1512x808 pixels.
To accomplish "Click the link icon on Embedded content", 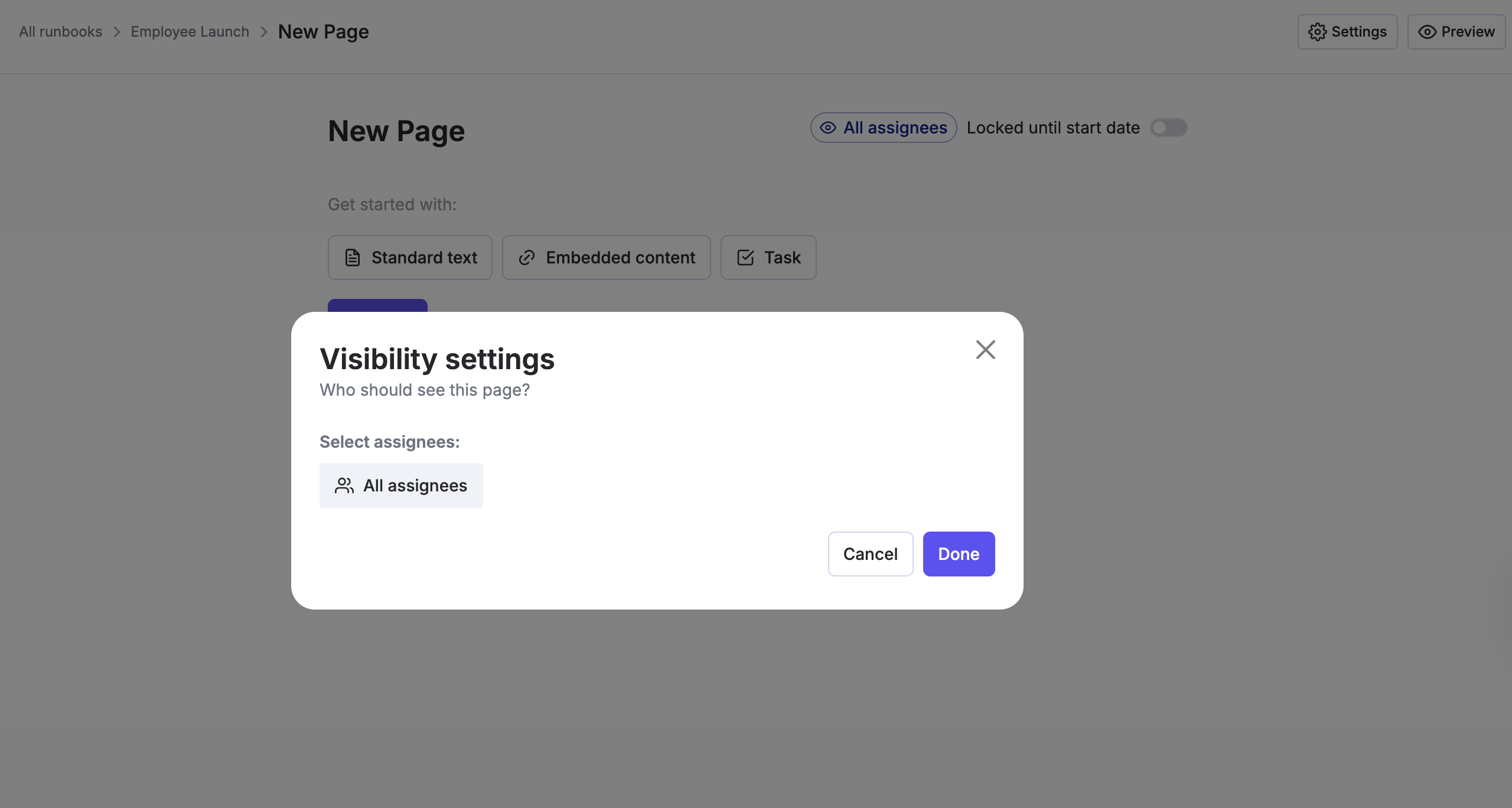I will point(527,258).
